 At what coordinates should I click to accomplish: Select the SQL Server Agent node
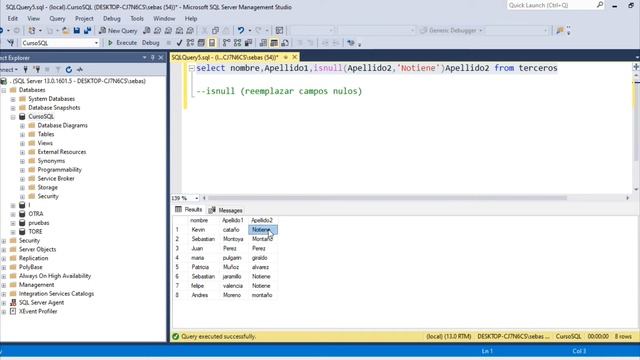coord(41,302)
